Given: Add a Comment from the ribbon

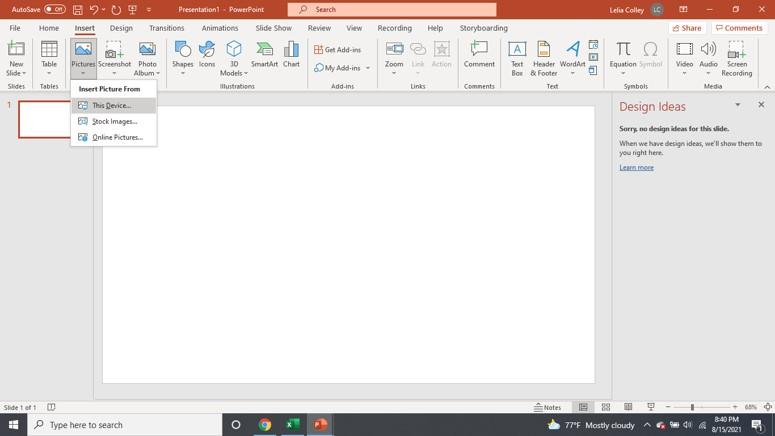Looking at the screenshot, I should click(x=479, y=54).
